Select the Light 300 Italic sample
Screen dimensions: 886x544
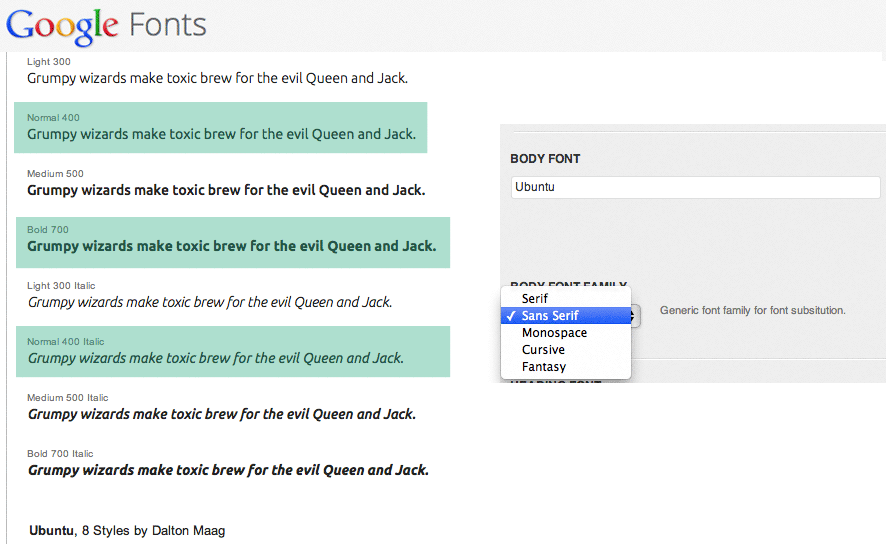[210, 295]
